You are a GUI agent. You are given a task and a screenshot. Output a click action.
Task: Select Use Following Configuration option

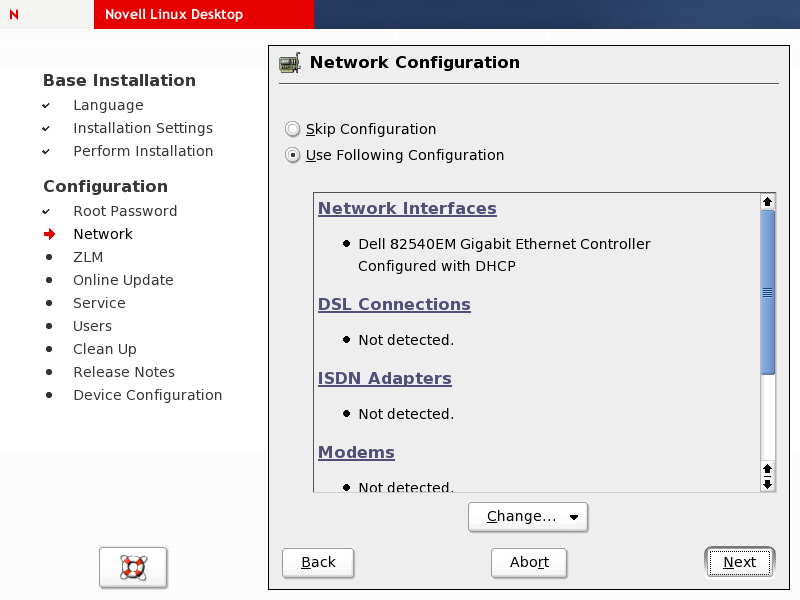292,155
